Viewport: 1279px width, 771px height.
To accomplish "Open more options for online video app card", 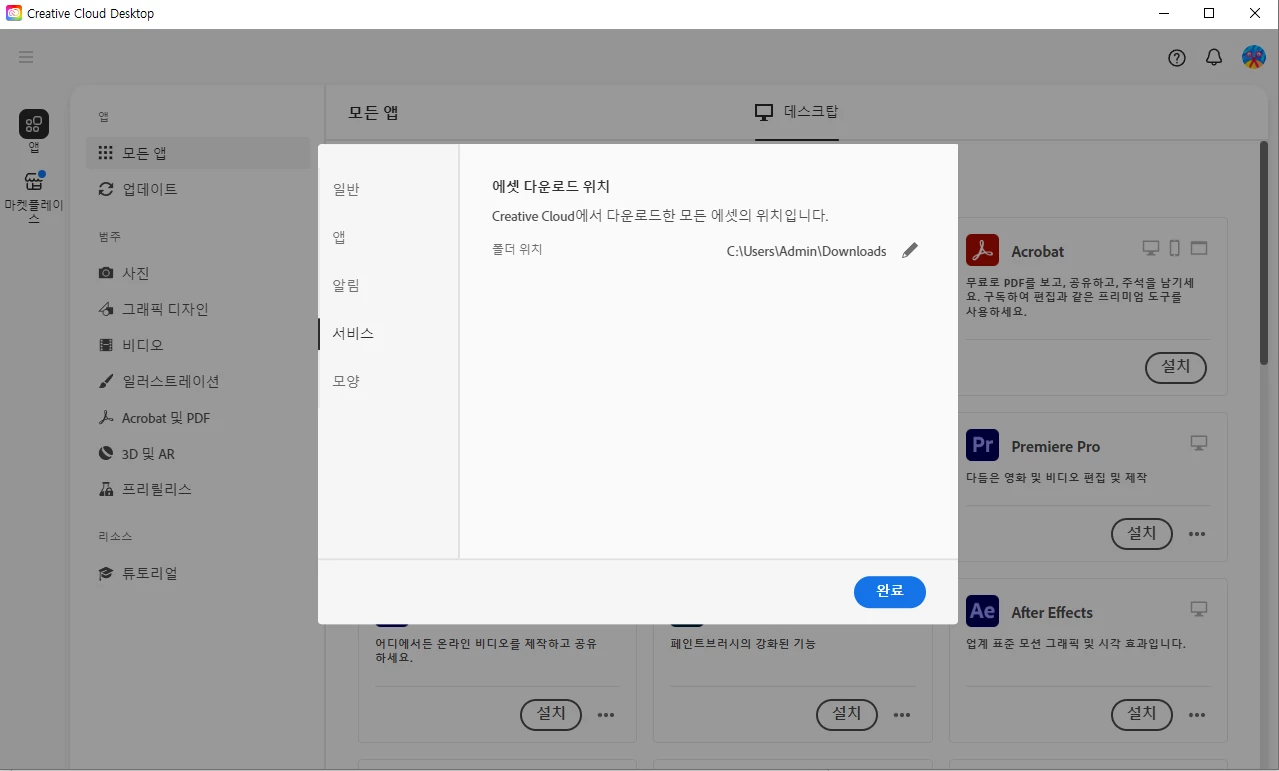I will tap(606, 715).
